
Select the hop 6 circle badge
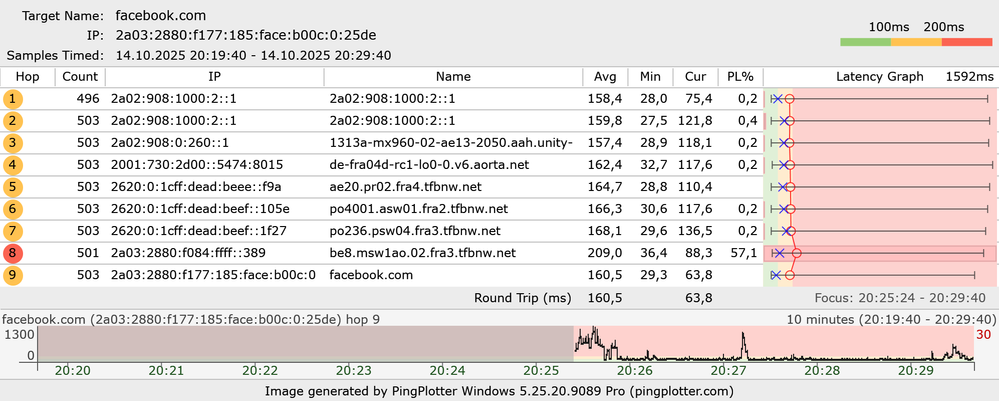pos(13,209)
